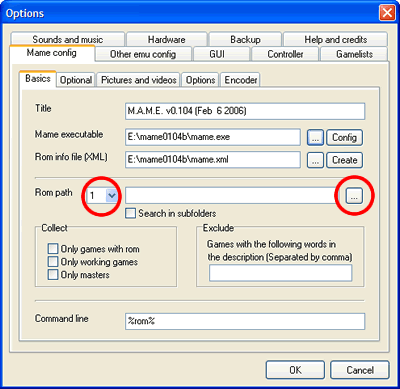Open the Backup tab
Screen dimensions: 400x389
pyautogui.click(x=245, y=39)
